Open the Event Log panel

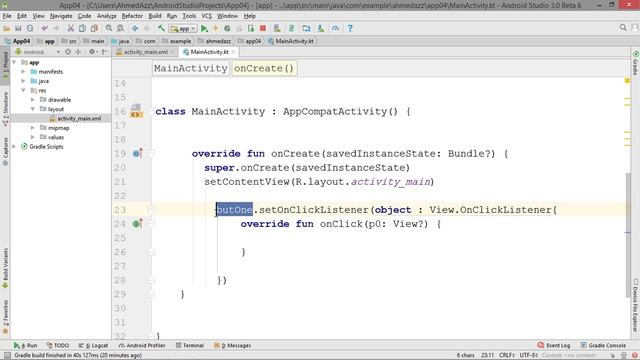554,345
